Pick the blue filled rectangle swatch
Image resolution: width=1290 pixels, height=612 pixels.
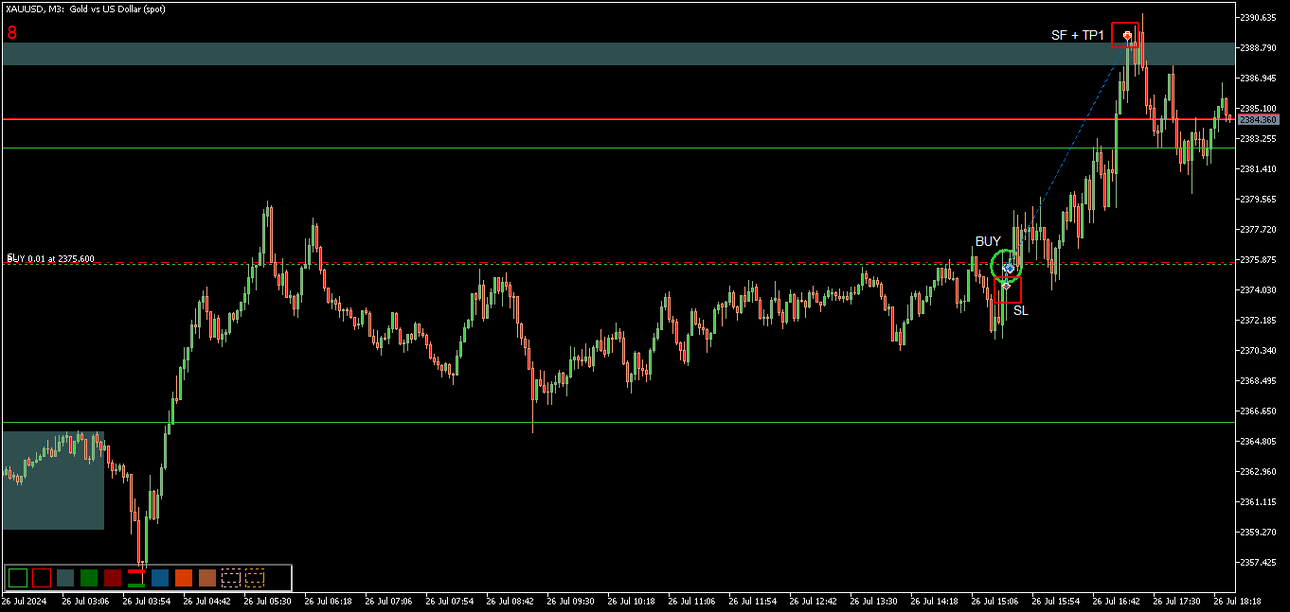(160, 577)
